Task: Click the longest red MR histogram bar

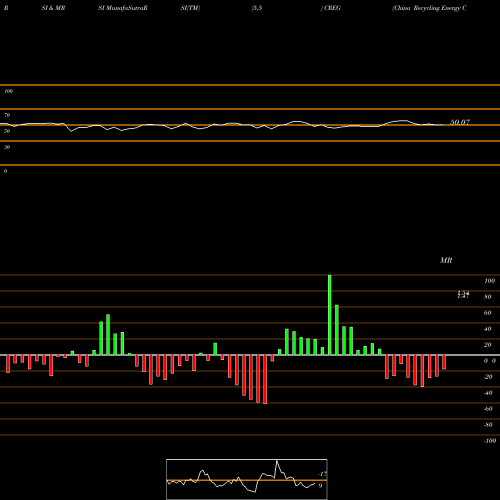Action: tap(265, 379)
